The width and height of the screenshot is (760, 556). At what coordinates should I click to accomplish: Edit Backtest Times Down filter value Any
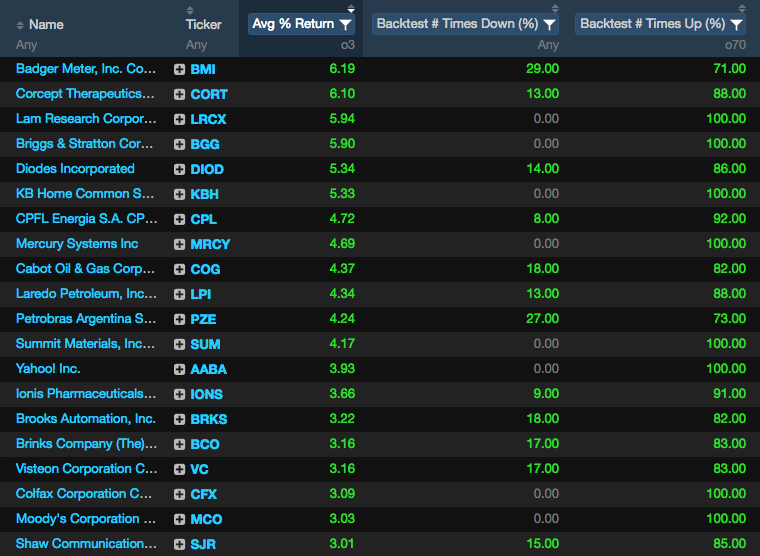pyautogui.click(x=548, y=45)
